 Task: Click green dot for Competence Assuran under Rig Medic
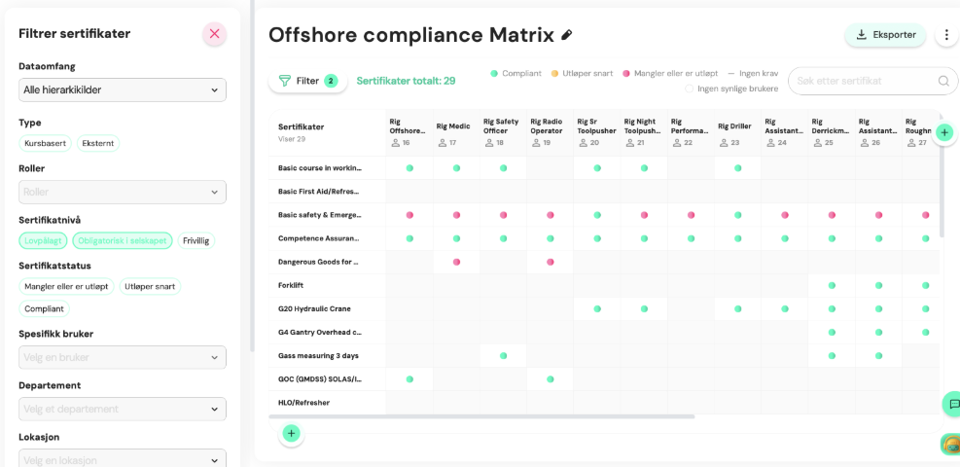pyautogui.click(x=457, y=239)
